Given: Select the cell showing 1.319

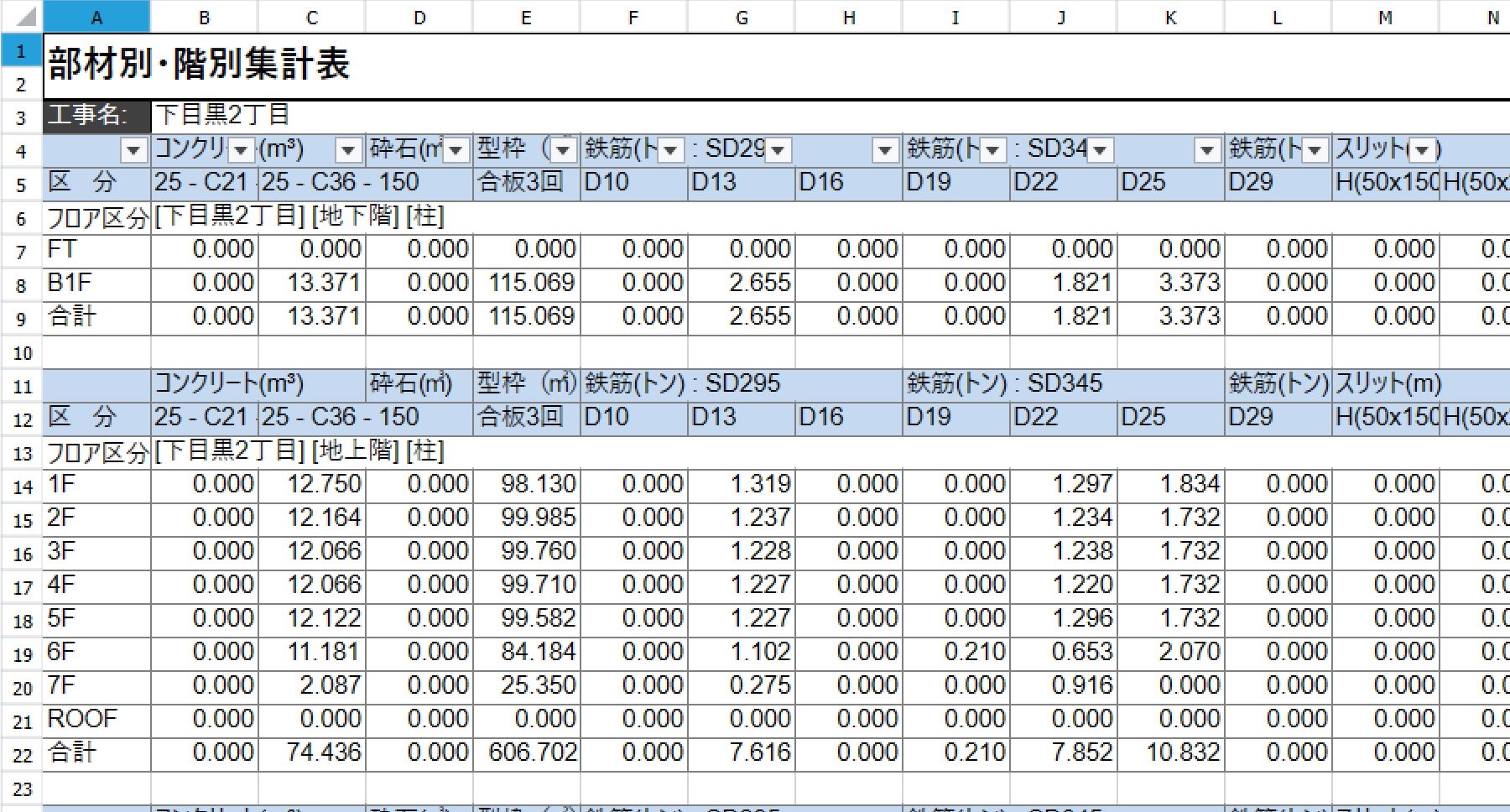Looking at the screenshot, I should (741, 485).
